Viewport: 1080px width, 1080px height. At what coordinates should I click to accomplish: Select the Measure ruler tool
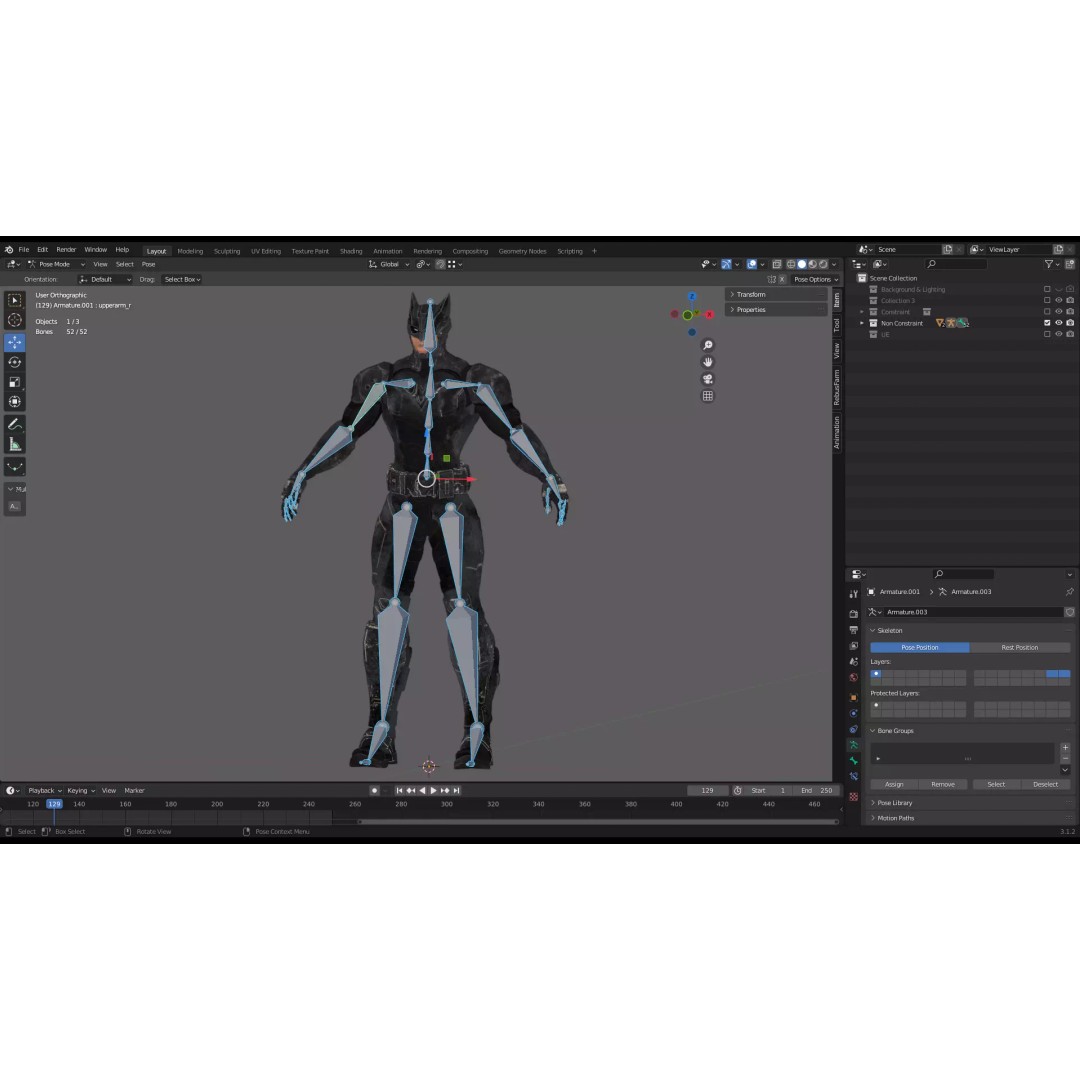(14, 444)
